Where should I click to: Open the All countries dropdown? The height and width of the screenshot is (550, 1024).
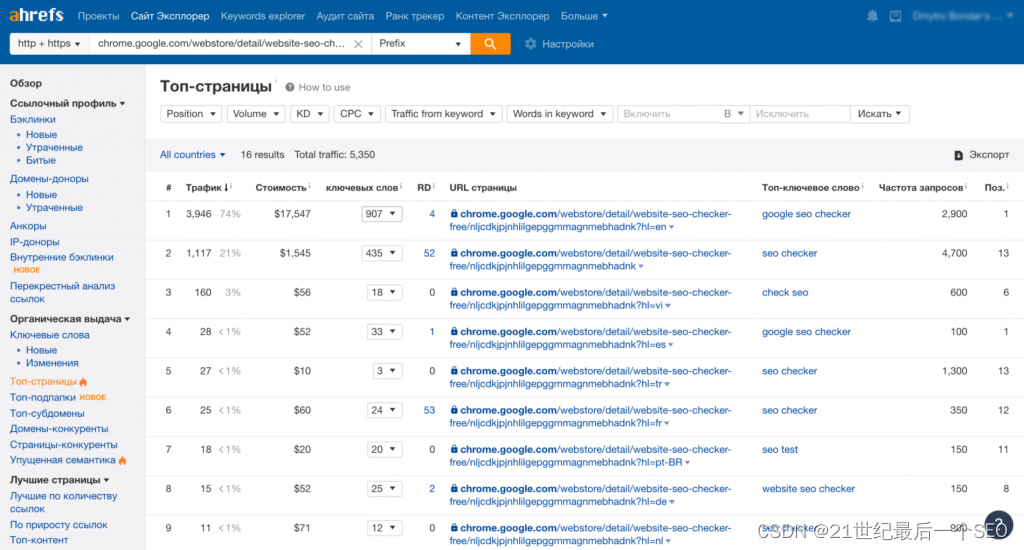(193, 155)
